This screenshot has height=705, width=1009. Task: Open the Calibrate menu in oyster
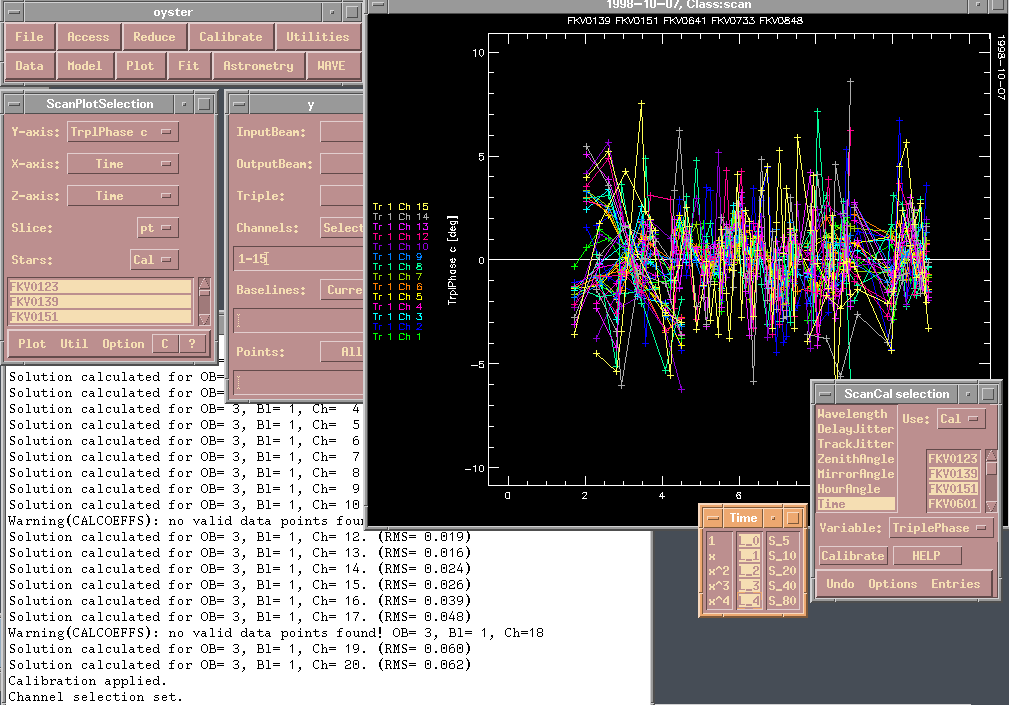point(230,37)
